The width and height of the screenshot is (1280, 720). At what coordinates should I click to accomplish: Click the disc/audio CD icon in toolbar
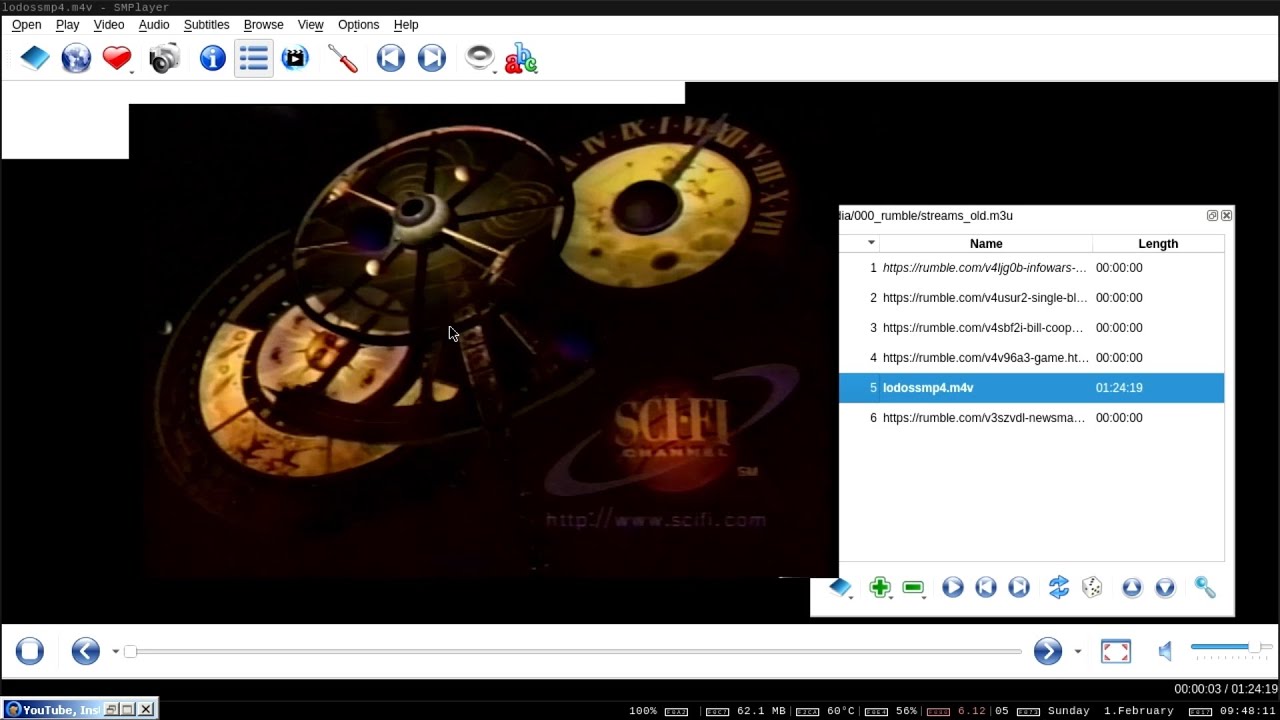(x=480, y=58)
